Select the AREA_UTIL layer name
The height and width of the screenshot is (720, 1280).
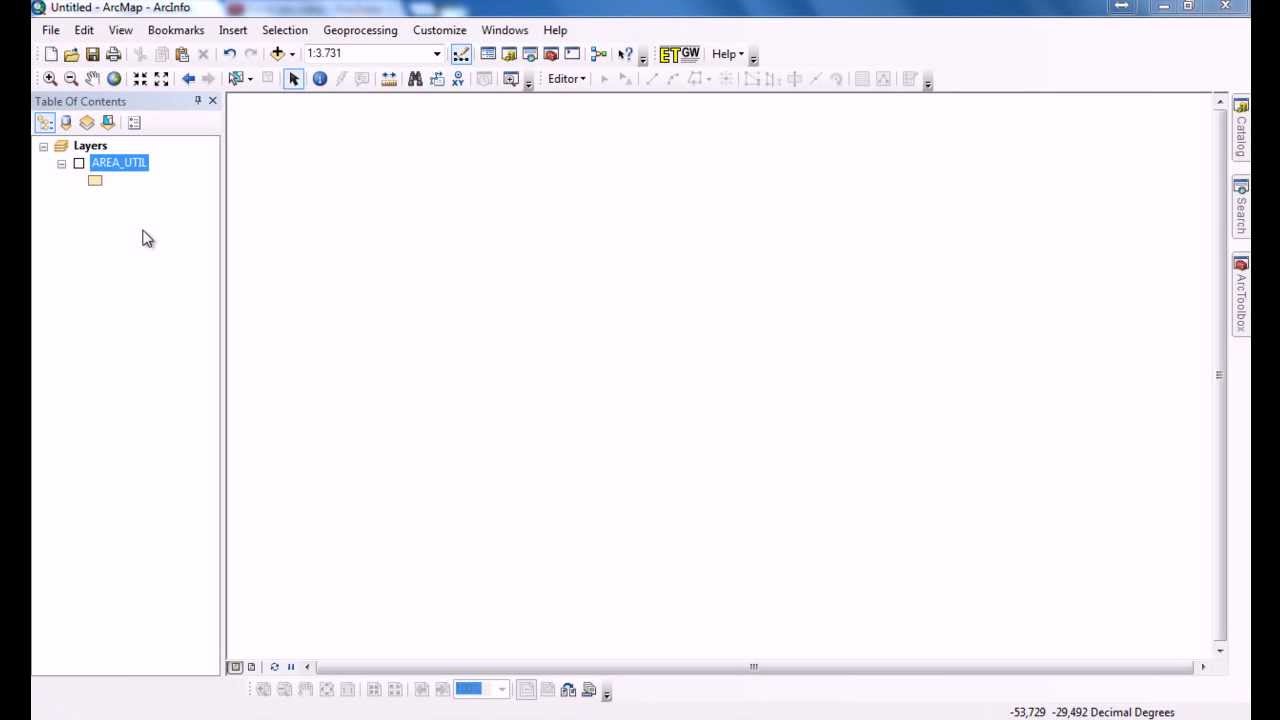point(119,163)
